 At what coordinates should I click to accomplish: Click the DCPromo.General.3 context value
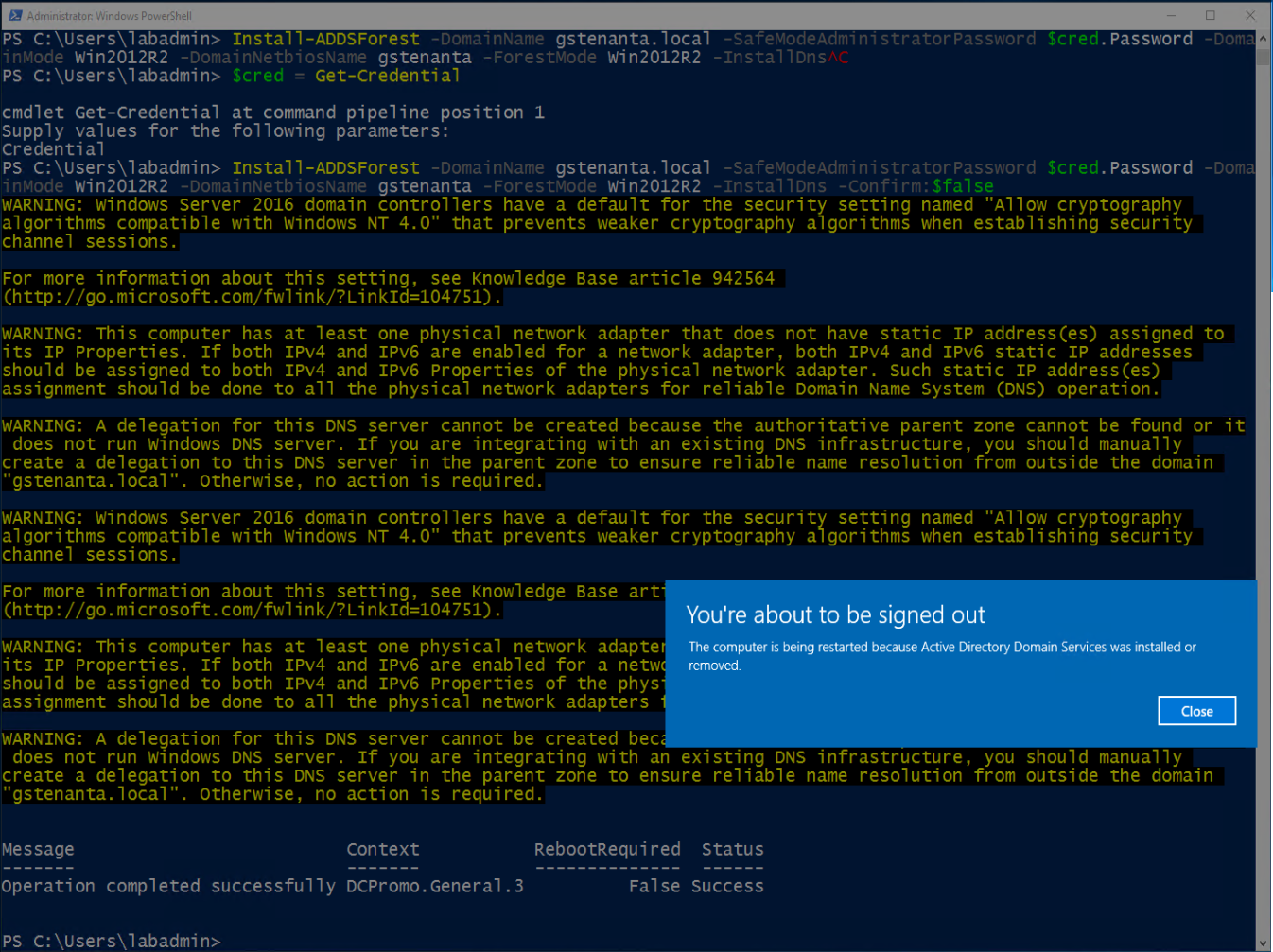point(434,887)
